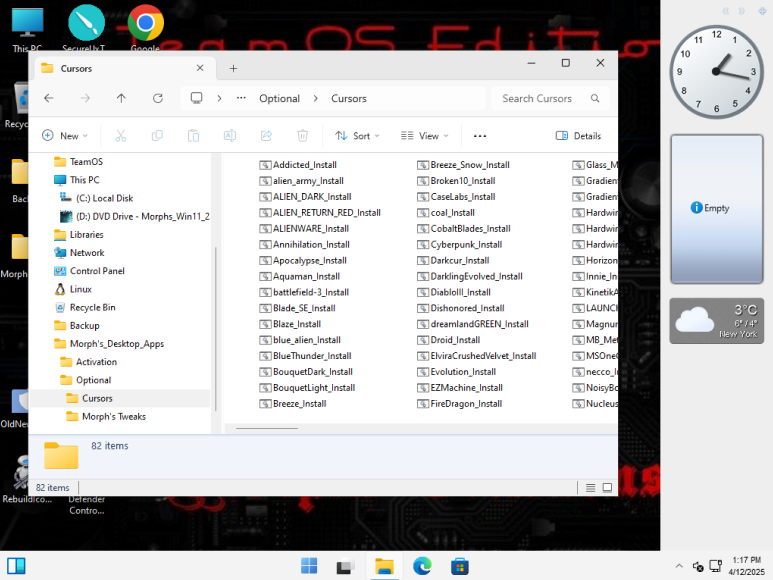
Task: Open the Windows Start button
Action: pos(309,566)
